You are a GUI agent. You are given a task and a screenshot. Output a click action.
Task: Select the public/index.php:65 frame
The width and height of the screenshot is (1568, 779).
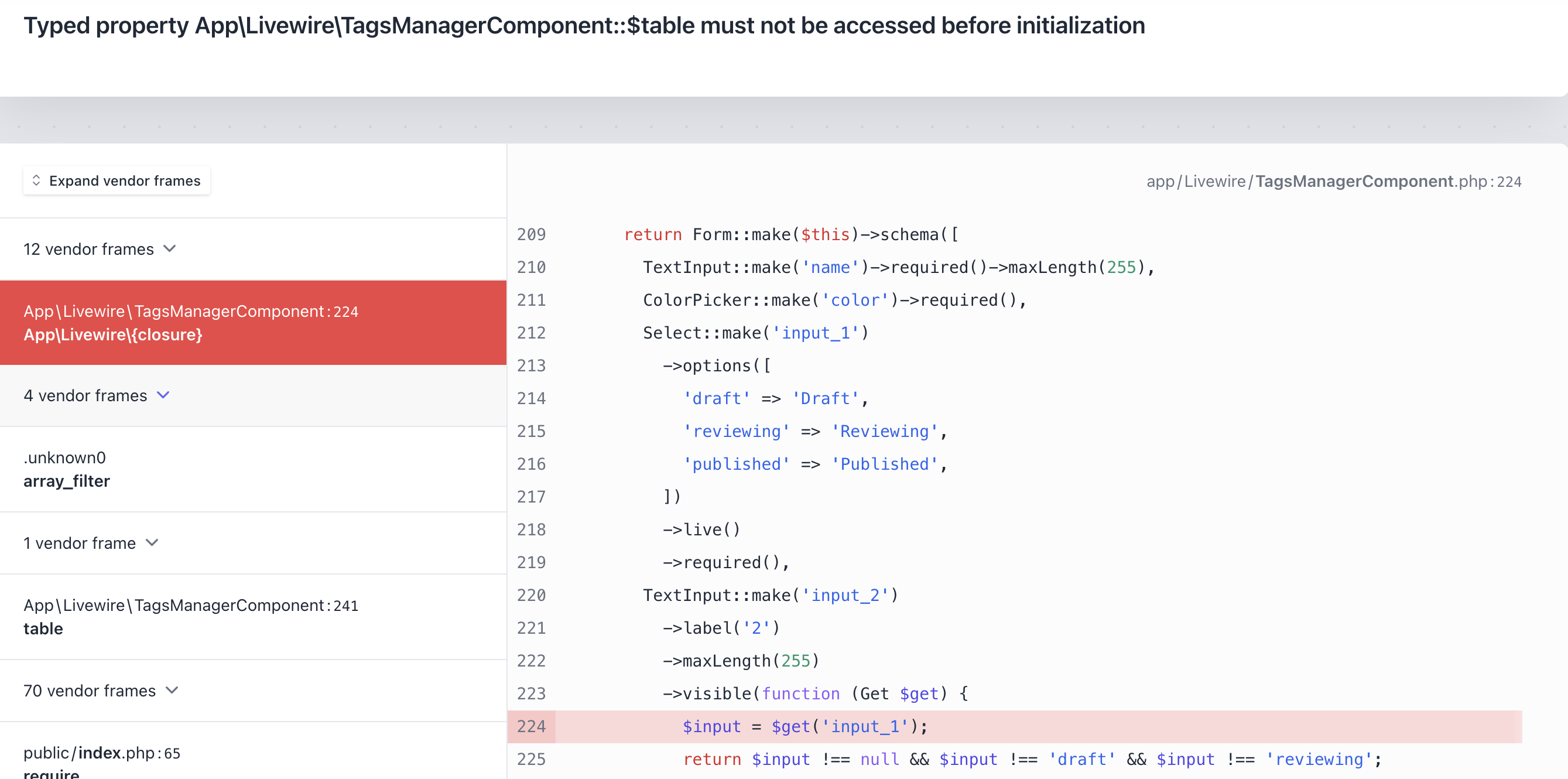click(253, 751)
